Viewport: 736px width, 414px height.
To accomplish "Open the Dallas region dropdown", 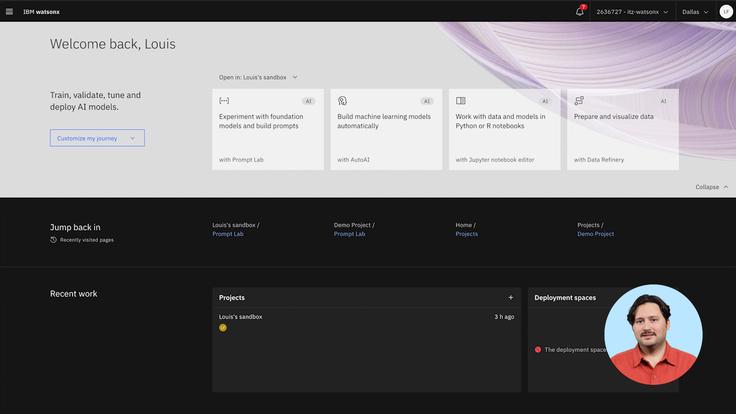I will pos(695,12).
